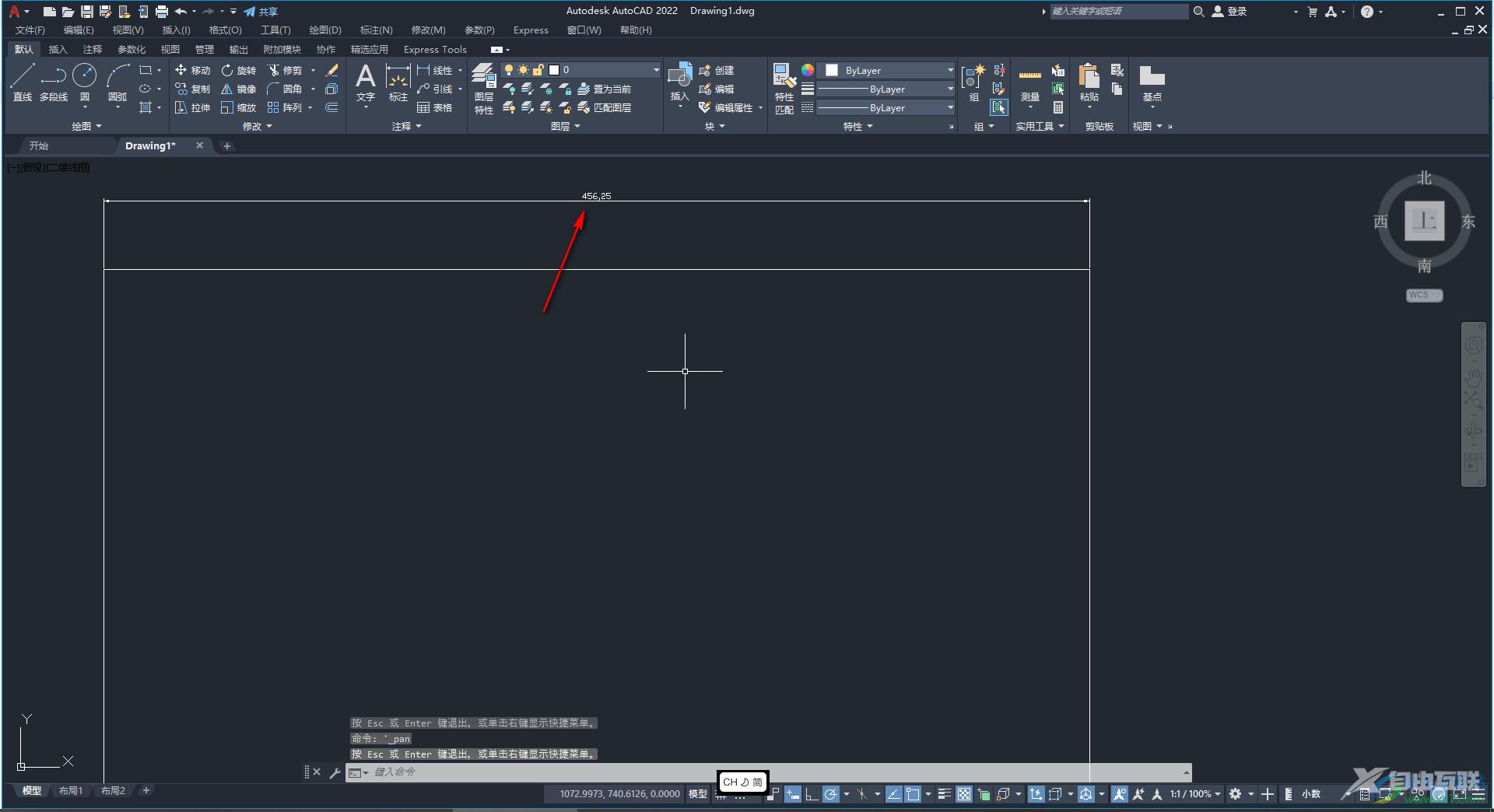Expand the 图层 (Layers) panel

(565, 126)
